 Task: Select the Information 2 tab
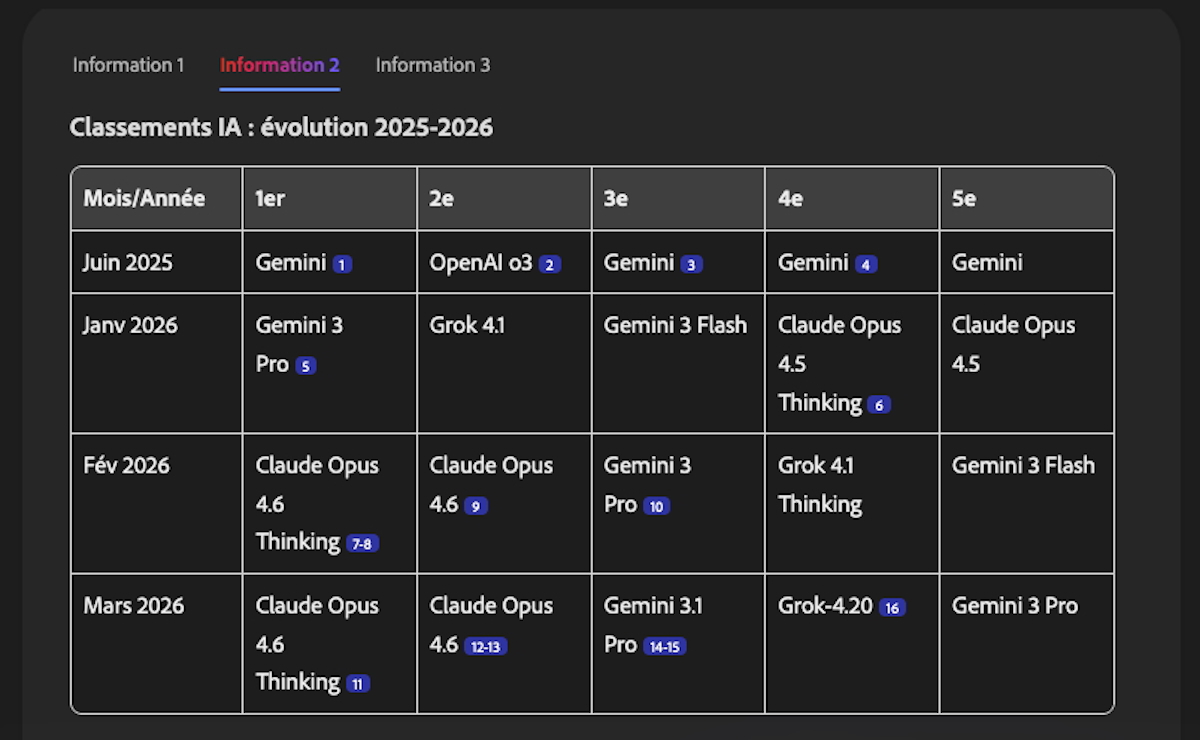[279, 65]
